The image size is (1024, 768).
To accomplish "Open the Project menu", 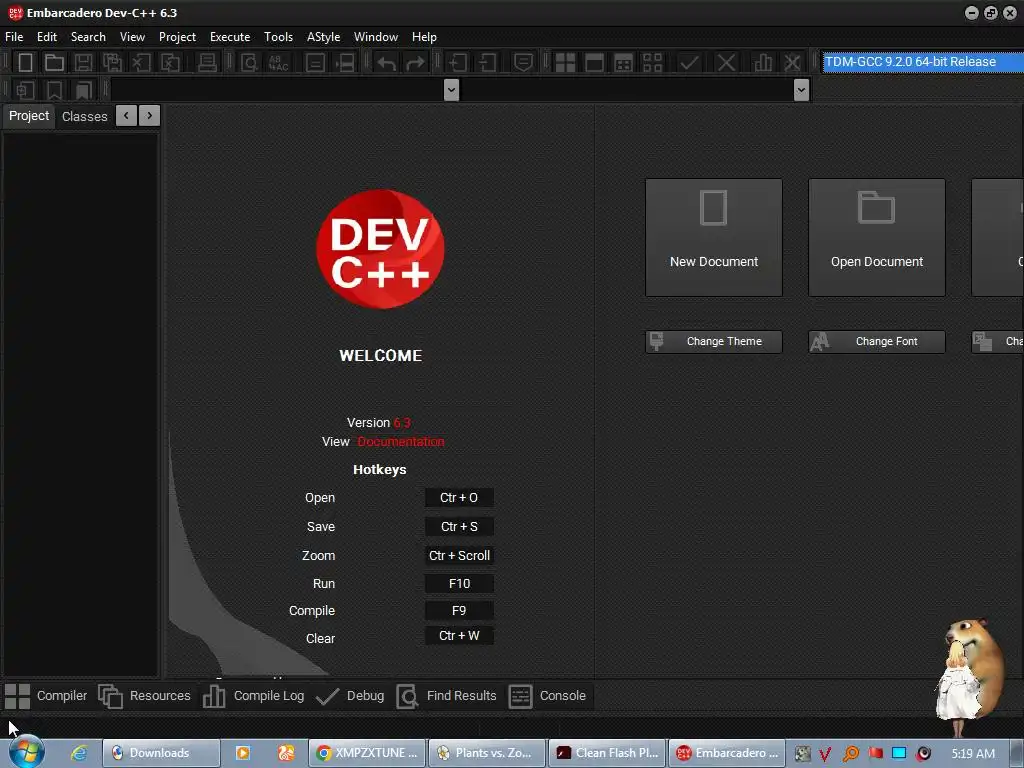I will coord(177,37).
